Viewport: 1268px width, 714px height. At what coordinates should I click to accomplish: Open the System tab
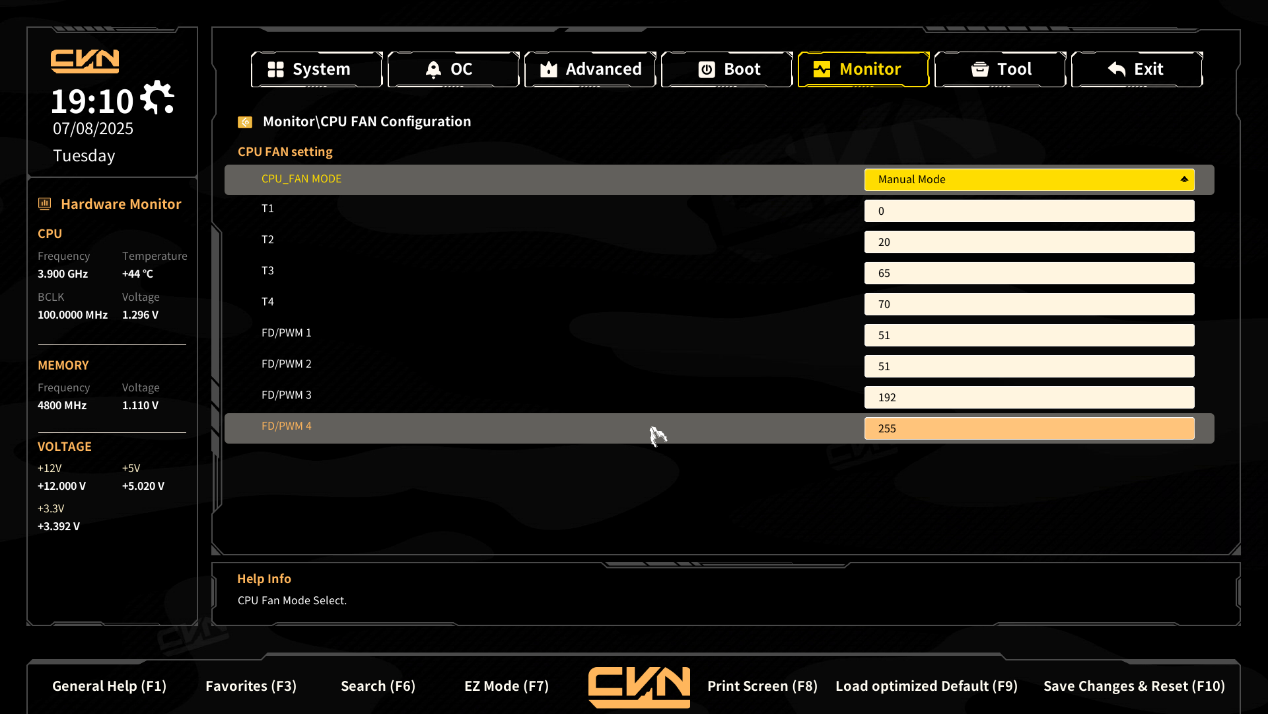click(x=316, y=69)
